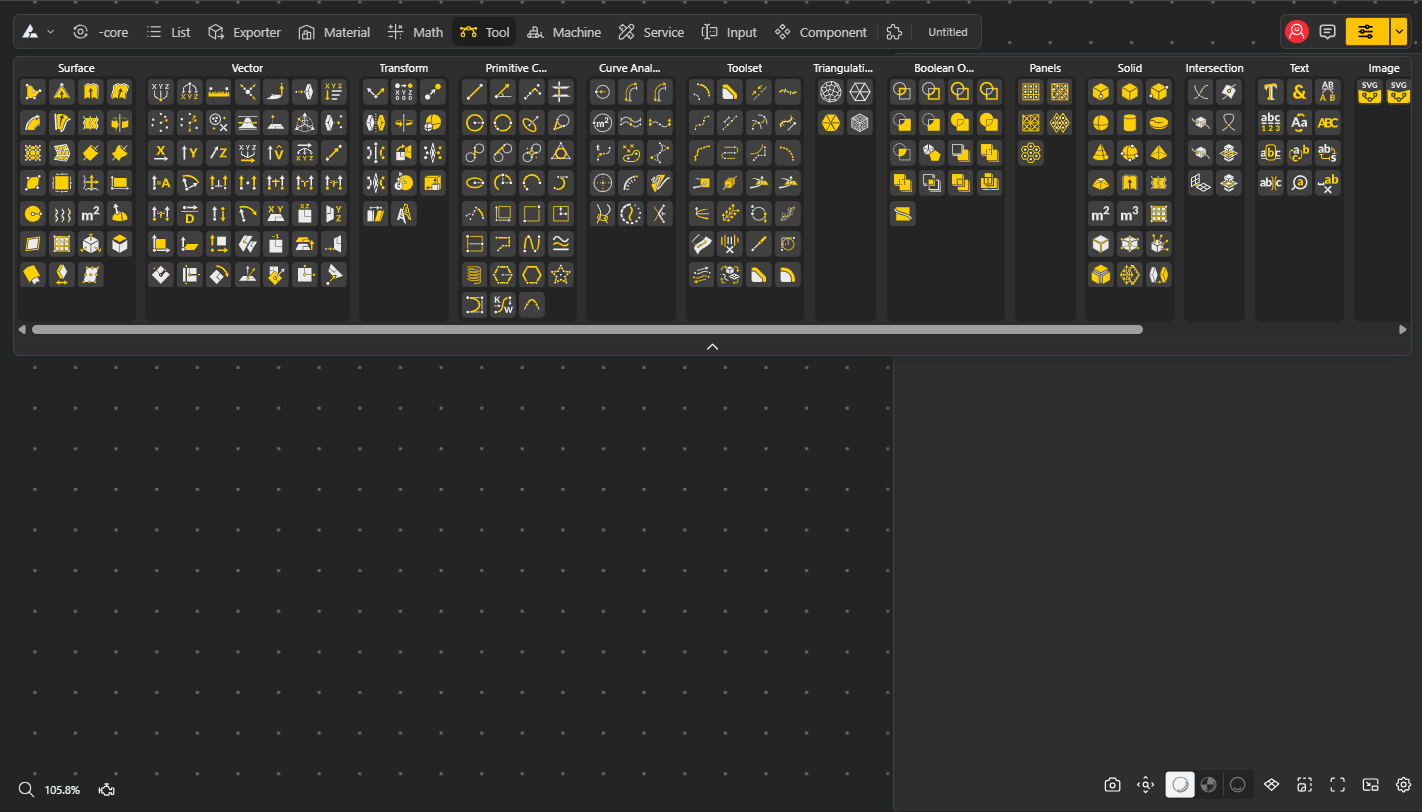Toggle the shaded sphere display mode
This screenshot has width=1422, height=812.
pyautogui.click(x=1180, y=785)
